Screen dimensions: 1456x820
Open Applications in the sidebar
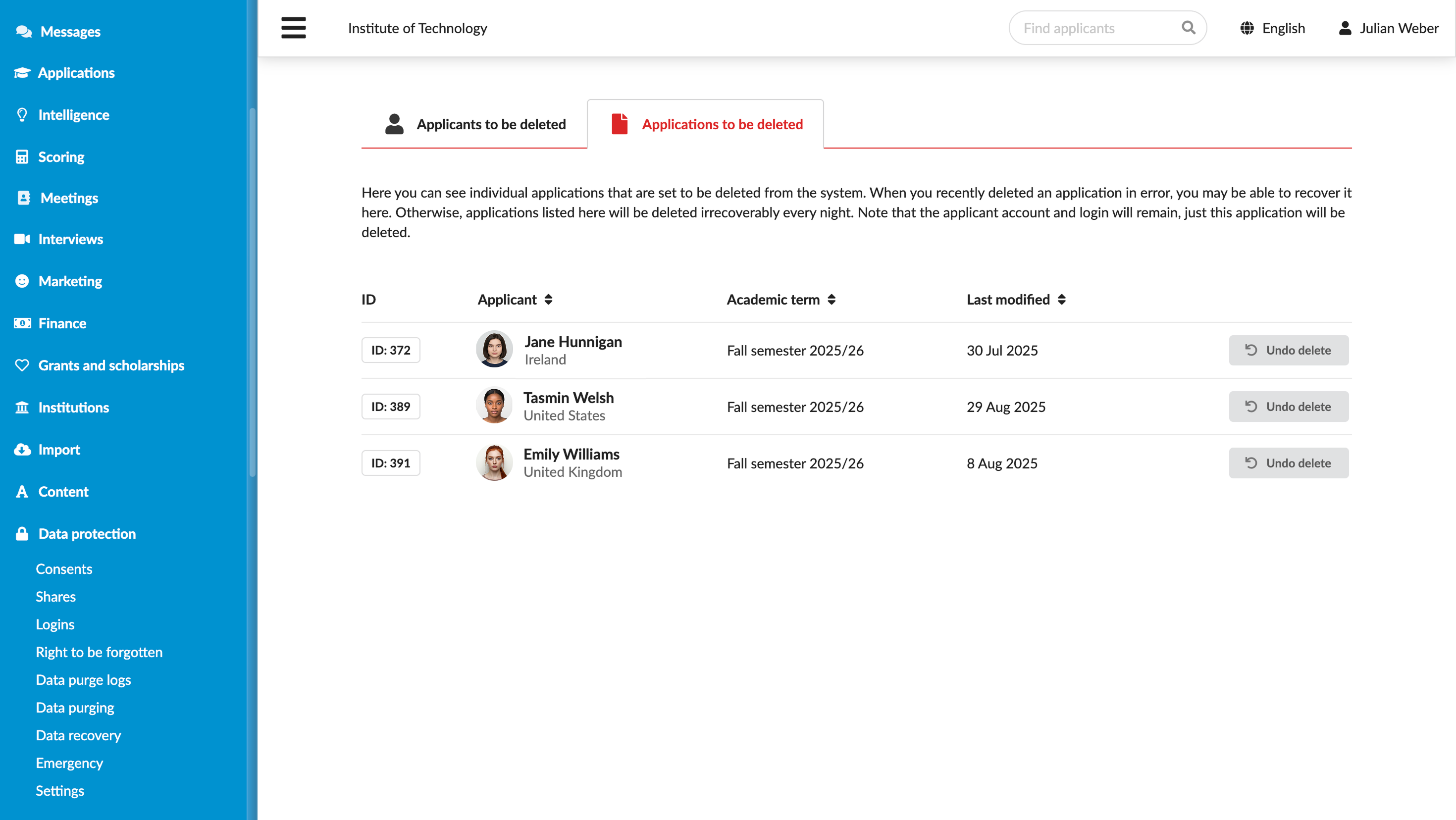tap(64, 73)
